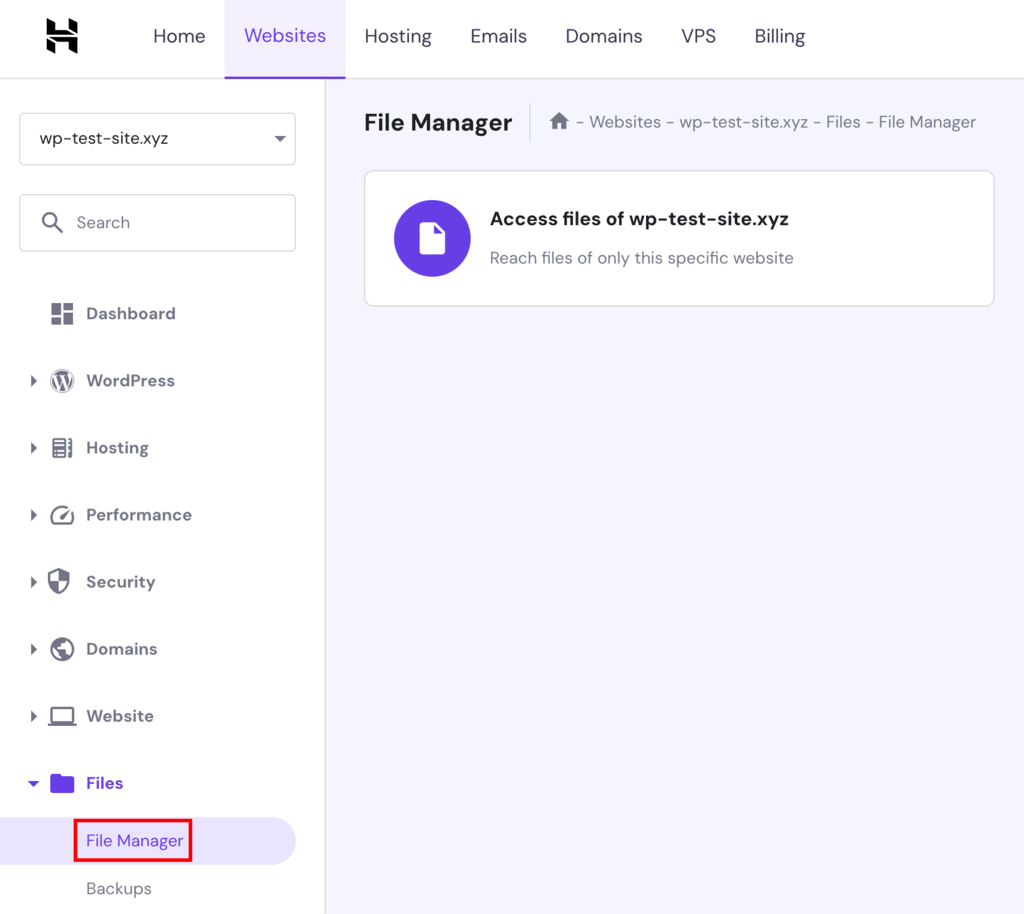The width and height of the screenshot is (1024, 914).
Task: Click the purple file document icon
Action: coord(432,238)
